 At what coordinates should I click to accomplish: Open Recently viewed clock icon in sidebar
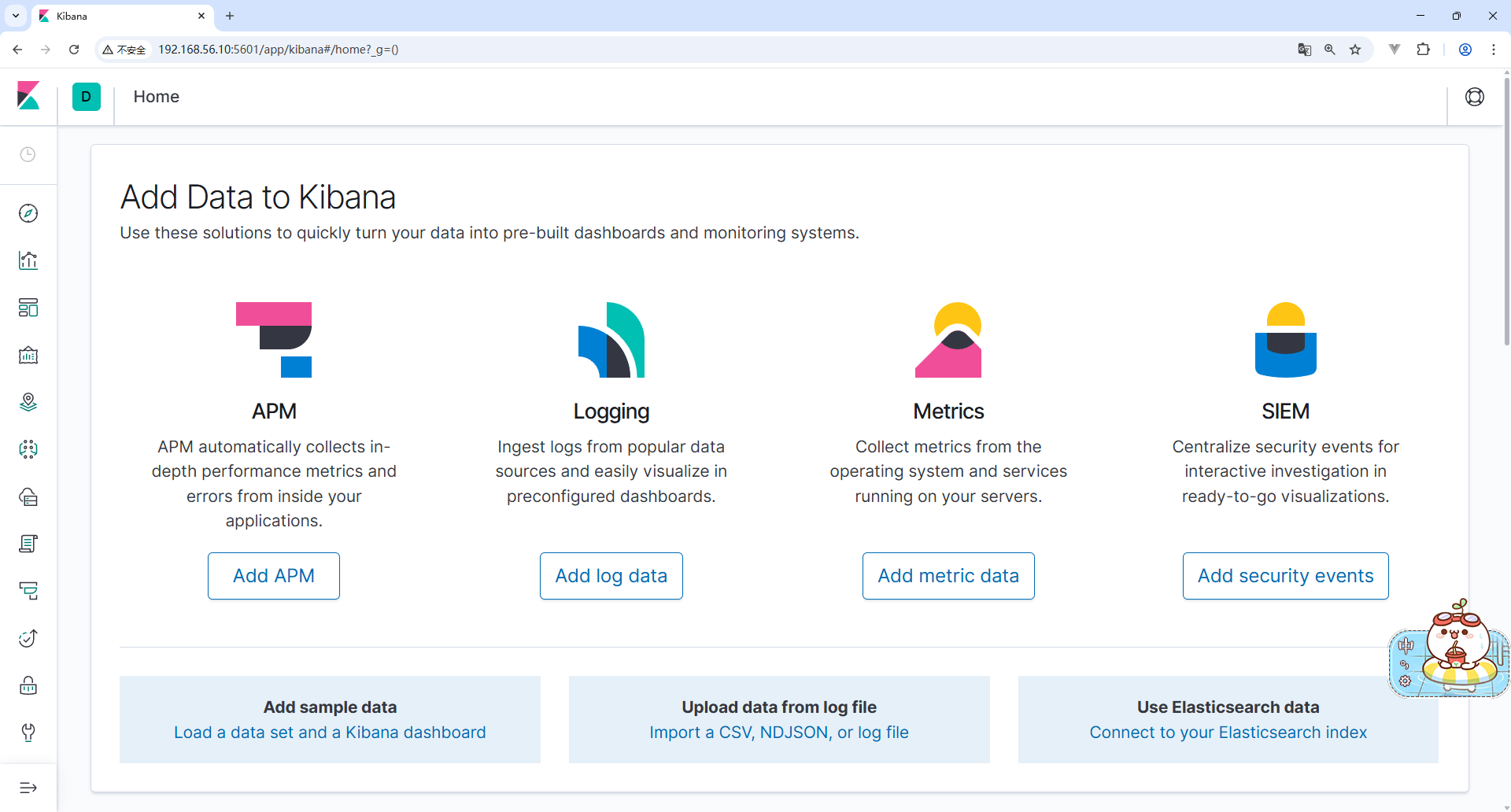click(28, 154)
